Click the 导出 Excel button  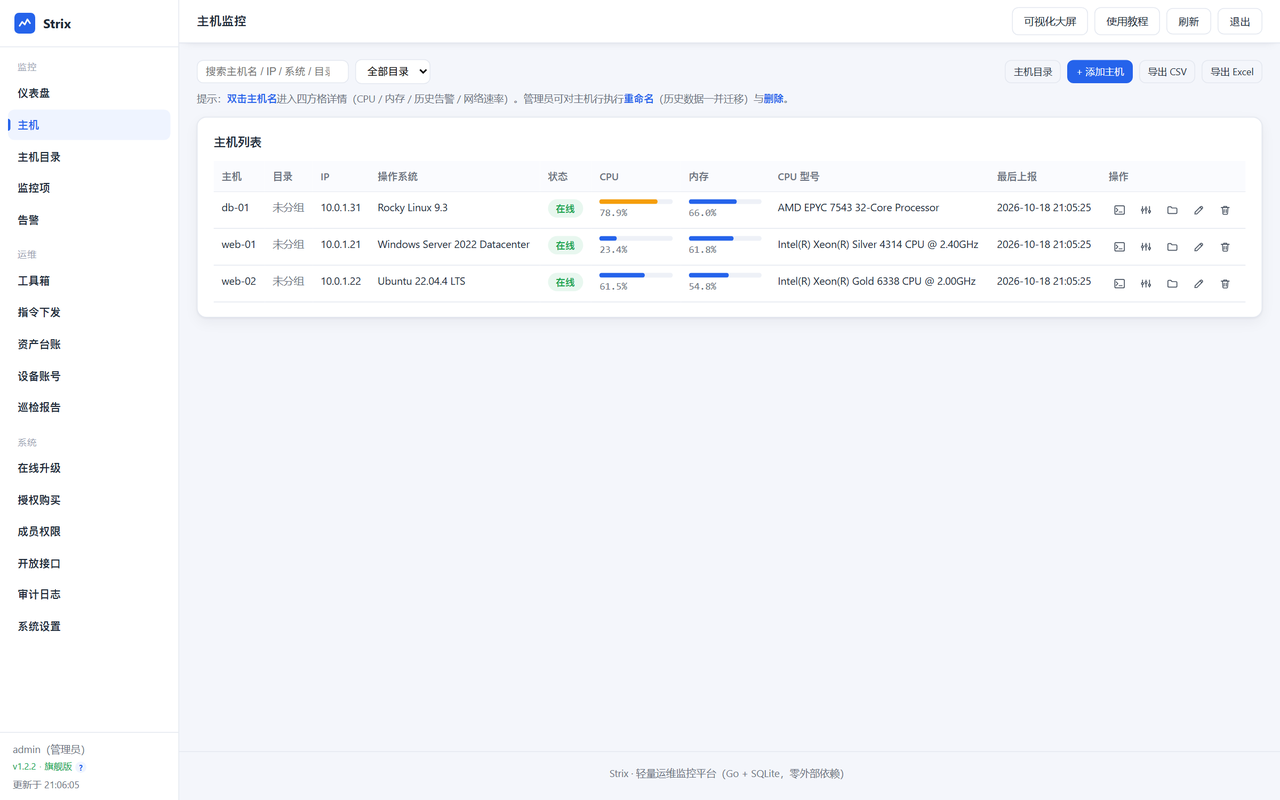click(x=1232, y=72)
